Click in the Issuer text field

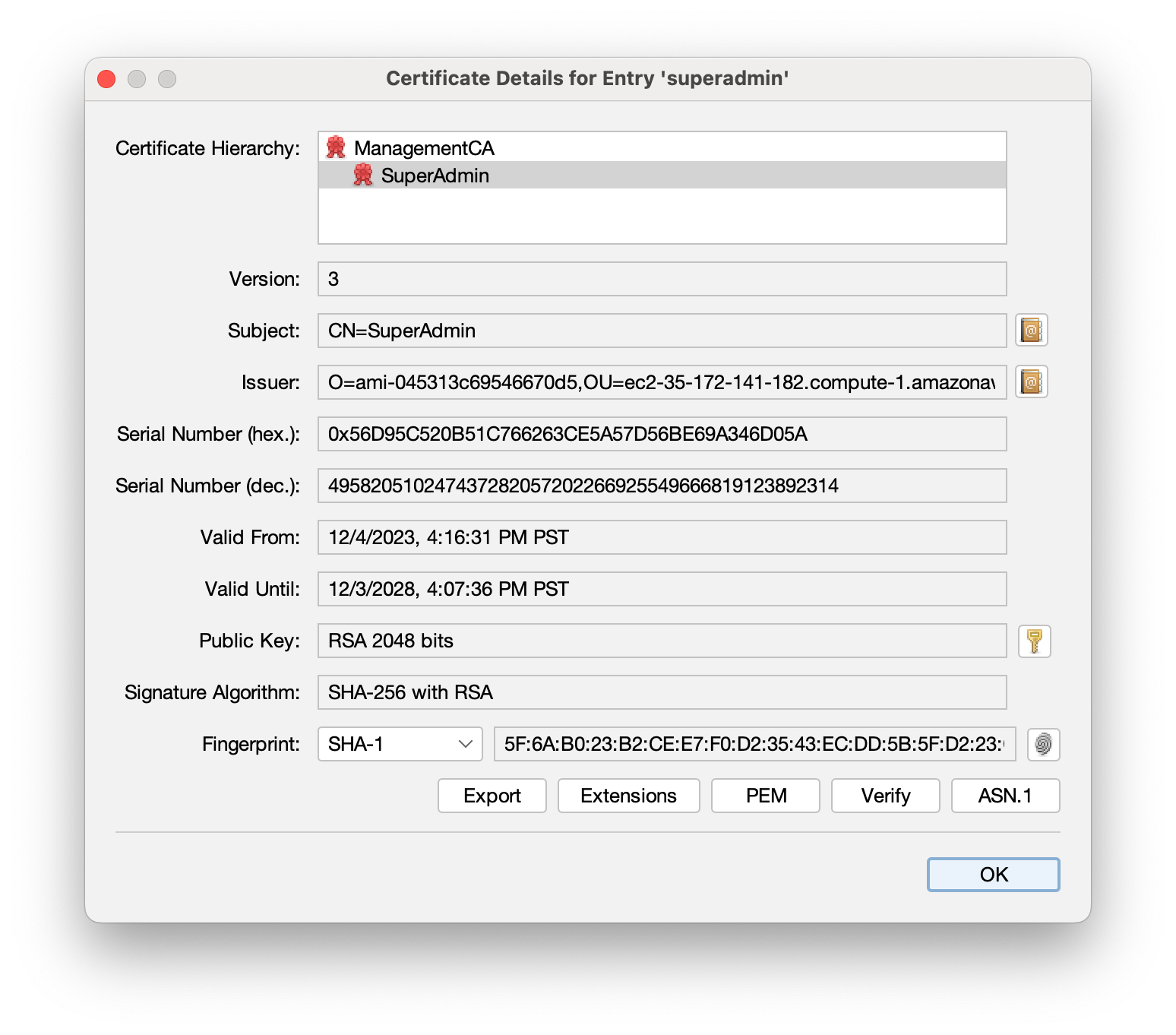[661, 382]
